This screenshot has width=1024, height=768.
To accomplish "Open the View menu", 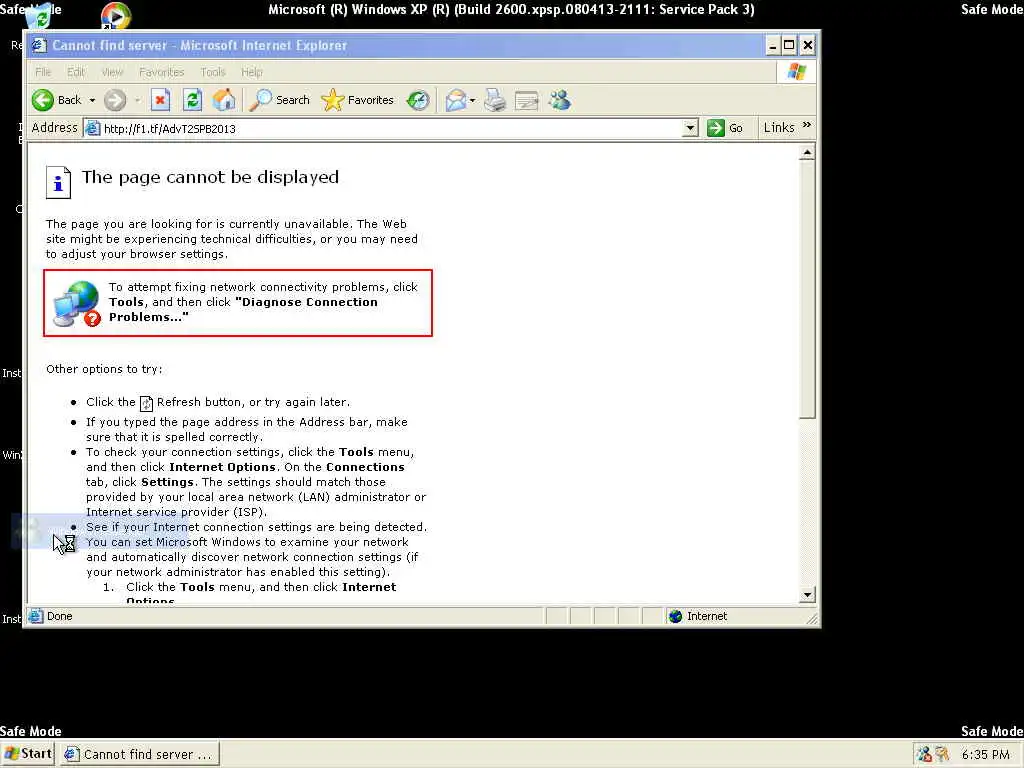I will pyautogui.click(x=112, y=72).
